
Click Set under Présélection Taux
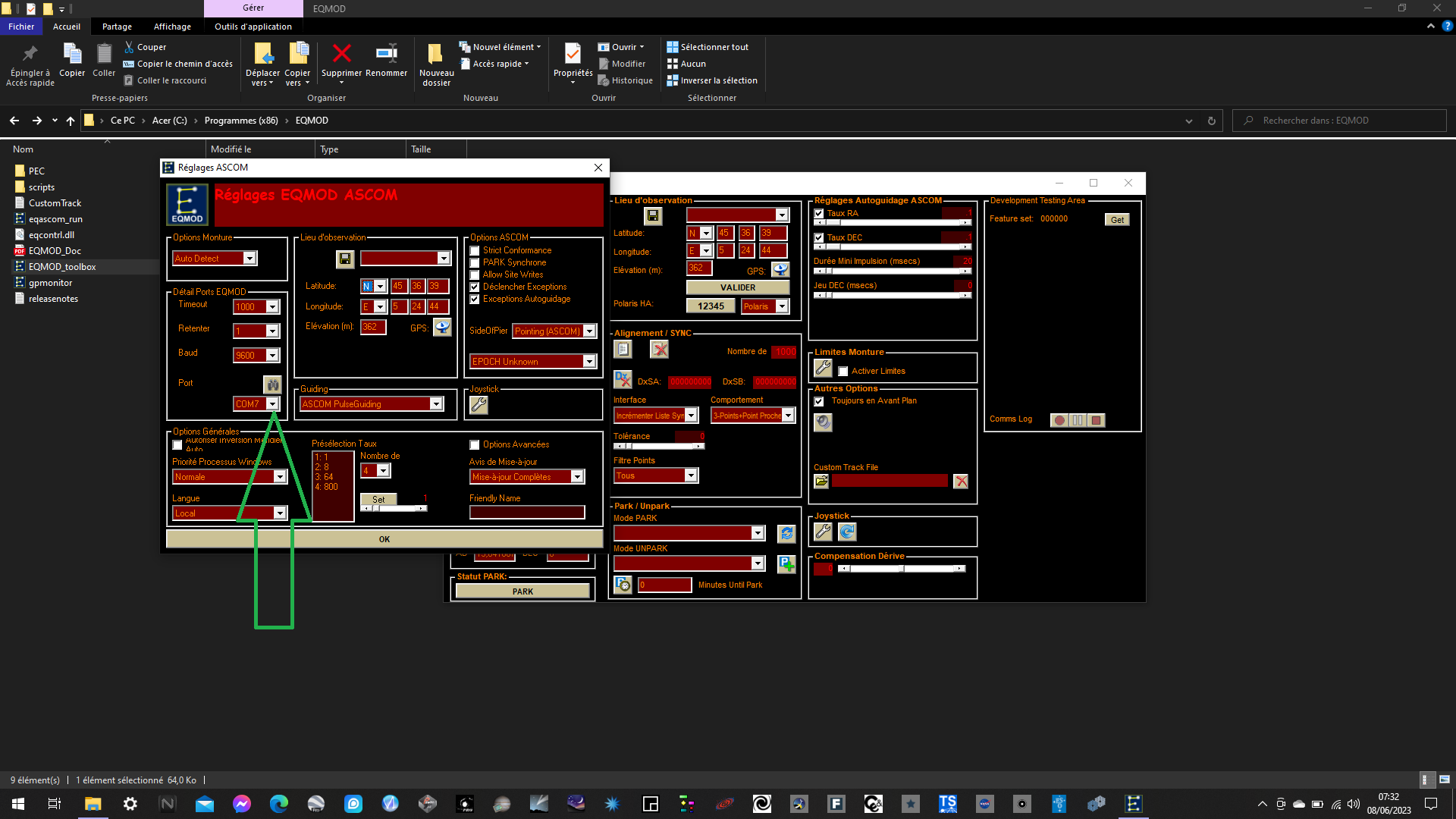click(378, 500)
